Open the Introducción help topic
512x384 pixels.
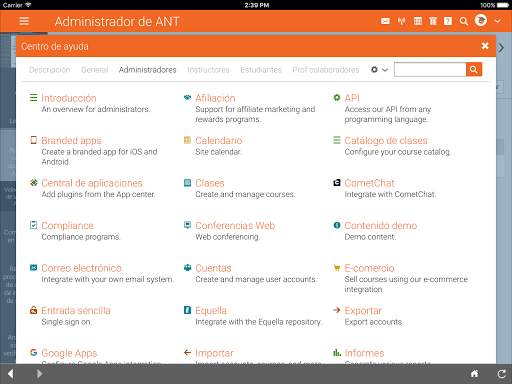coord(69,98)
